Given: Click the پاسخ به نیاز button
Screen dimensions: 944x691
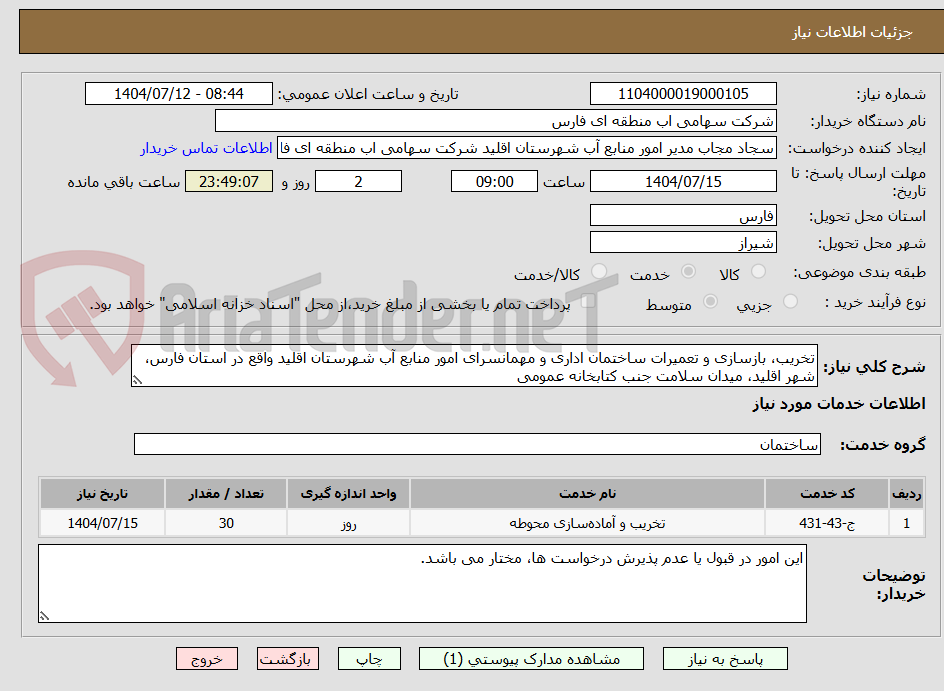Looking at the screenshot, I should coord(725,658).
